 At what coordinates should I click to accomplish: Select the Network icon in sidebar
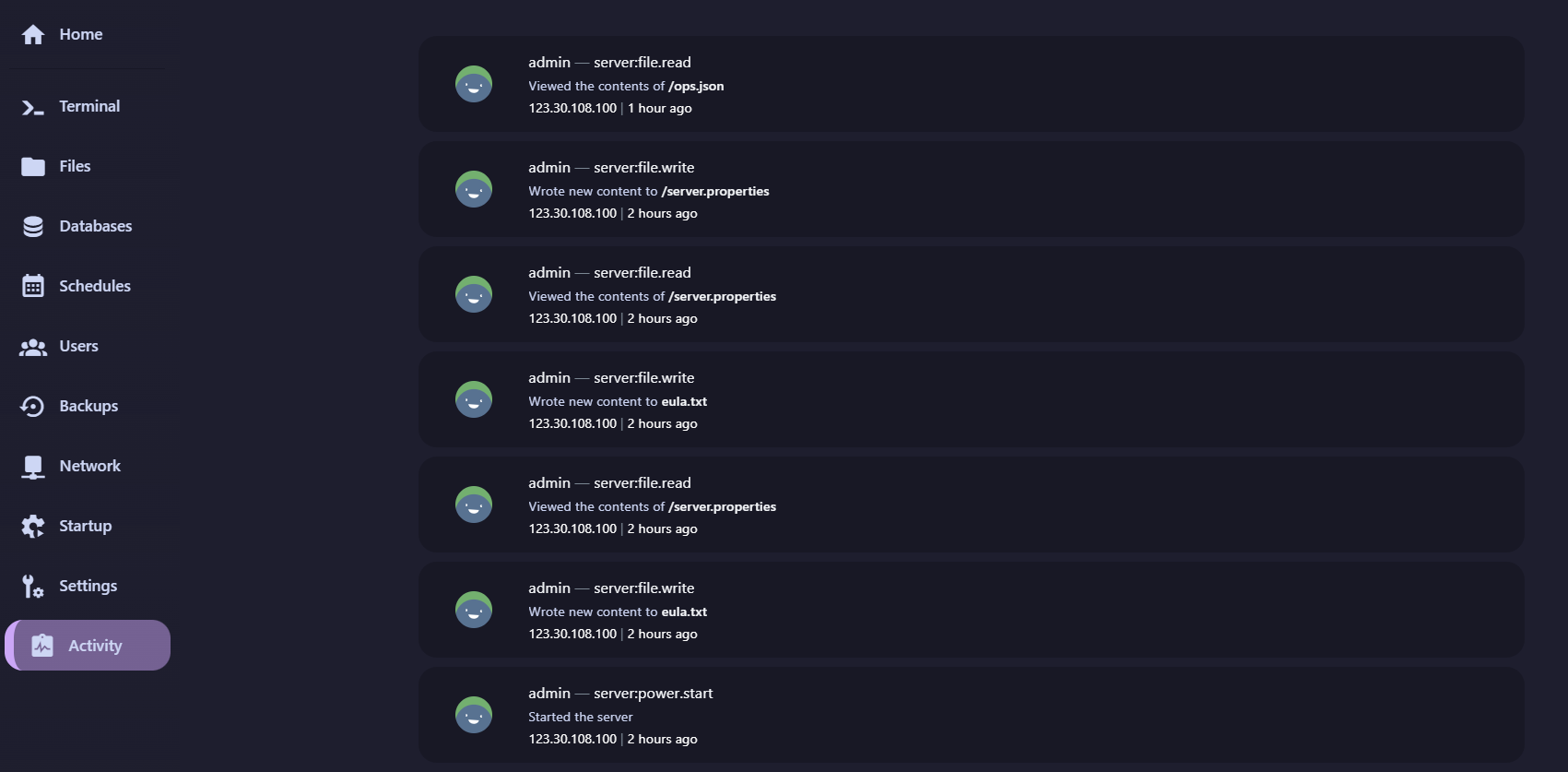point(33,467)
